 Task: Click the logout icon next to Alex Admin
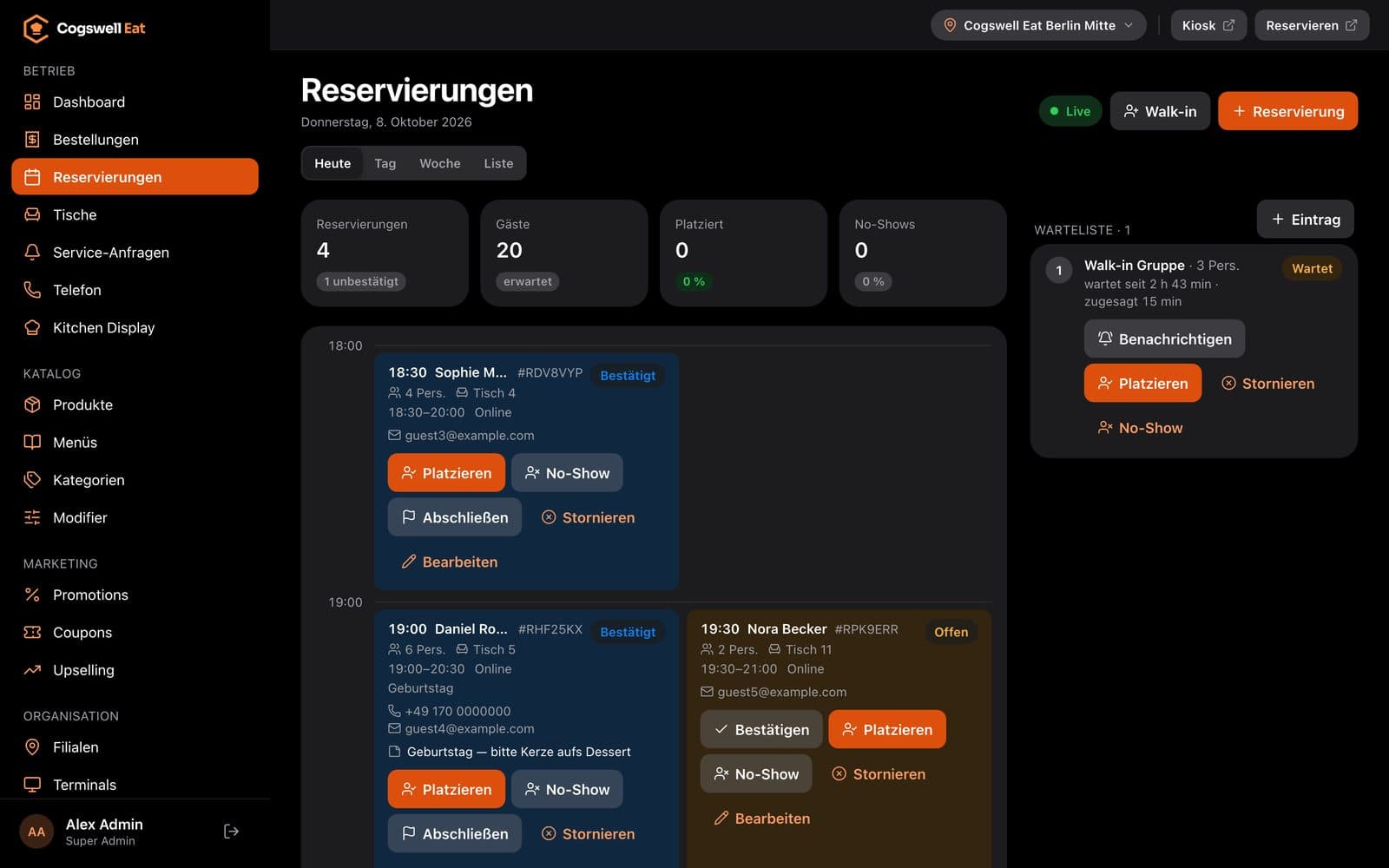coord(231,832)
